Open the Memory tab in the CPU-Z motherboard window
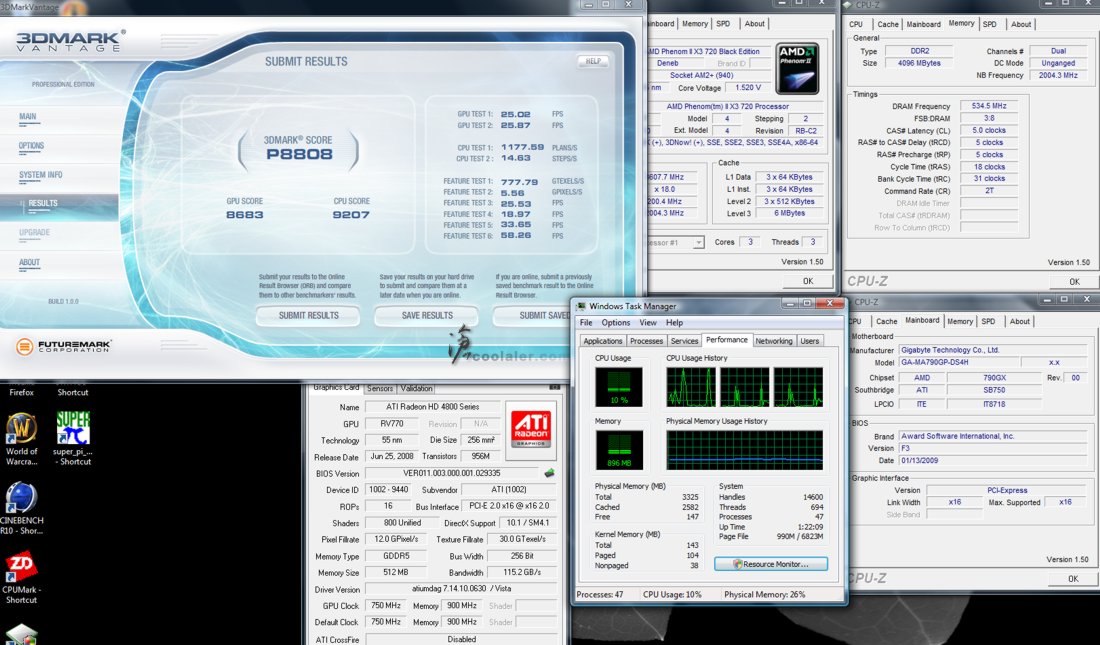 (960, 321)
